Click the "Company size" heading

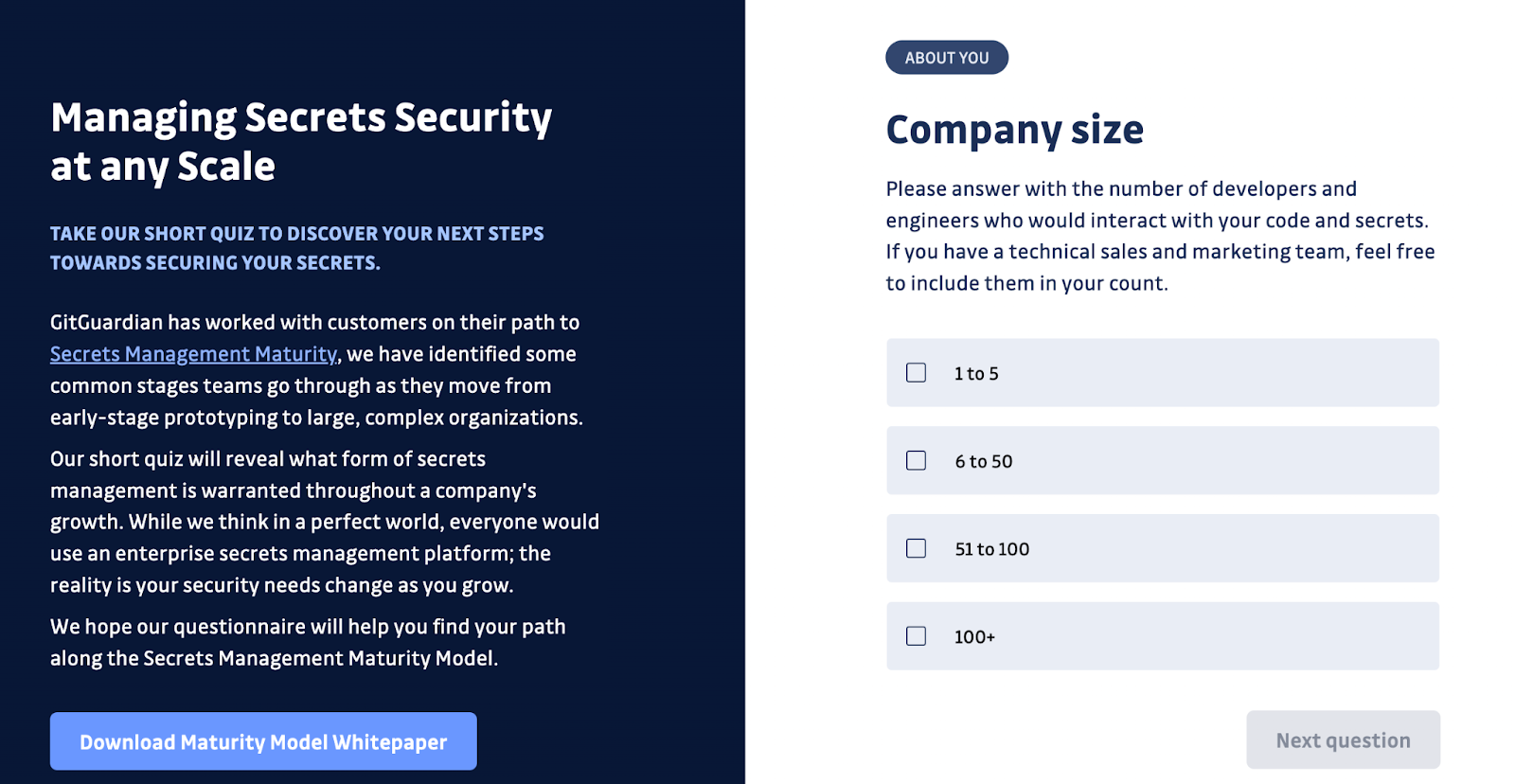pos(1013,130)
